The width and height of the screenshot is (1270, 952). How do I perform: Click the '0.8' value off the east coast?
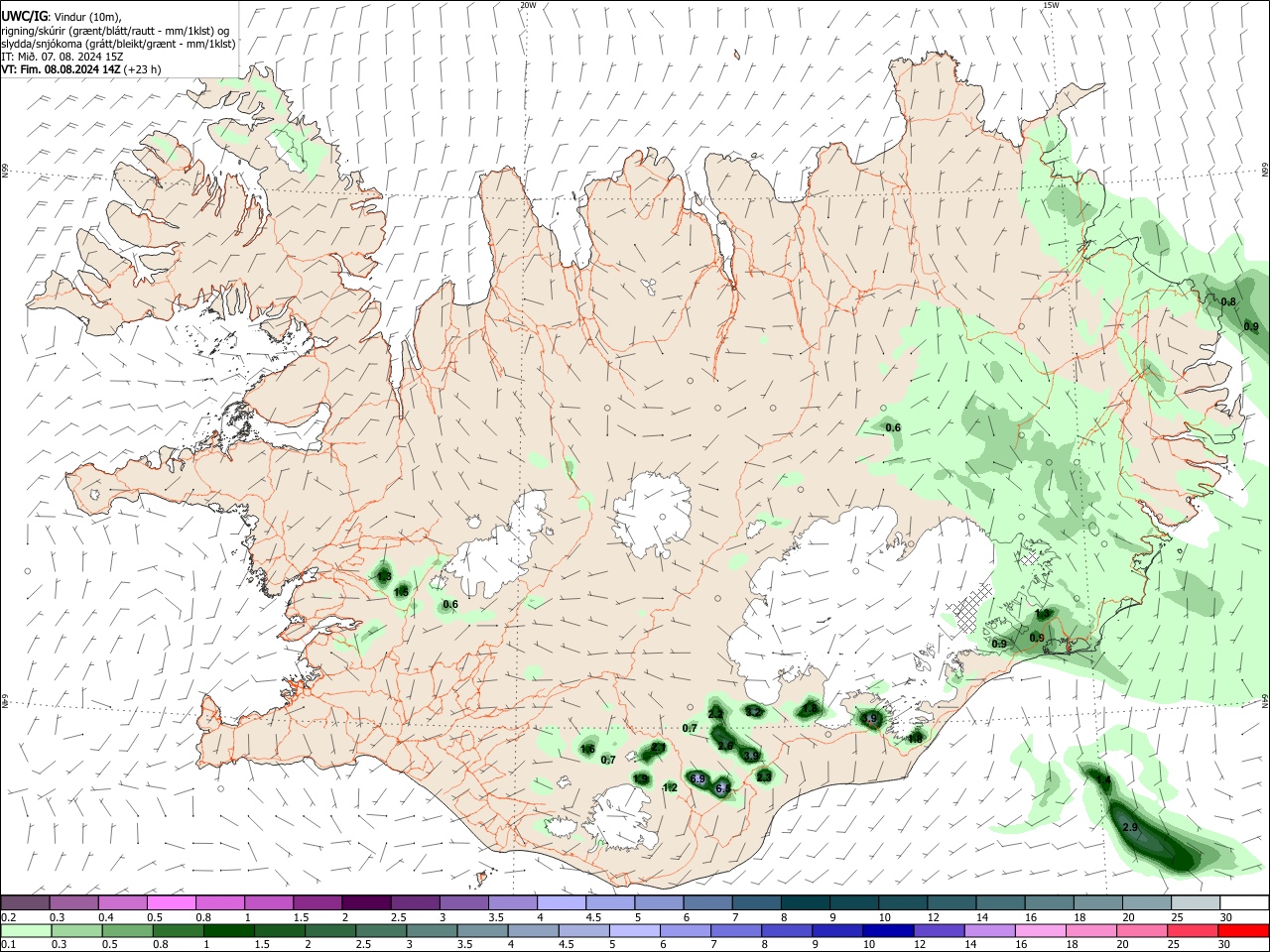click(x=1228, y=301)
